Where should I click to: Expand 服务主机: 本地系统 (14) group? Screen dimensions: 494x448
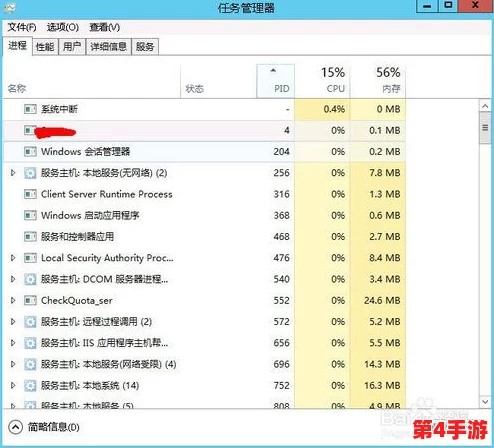coord(13,386)
